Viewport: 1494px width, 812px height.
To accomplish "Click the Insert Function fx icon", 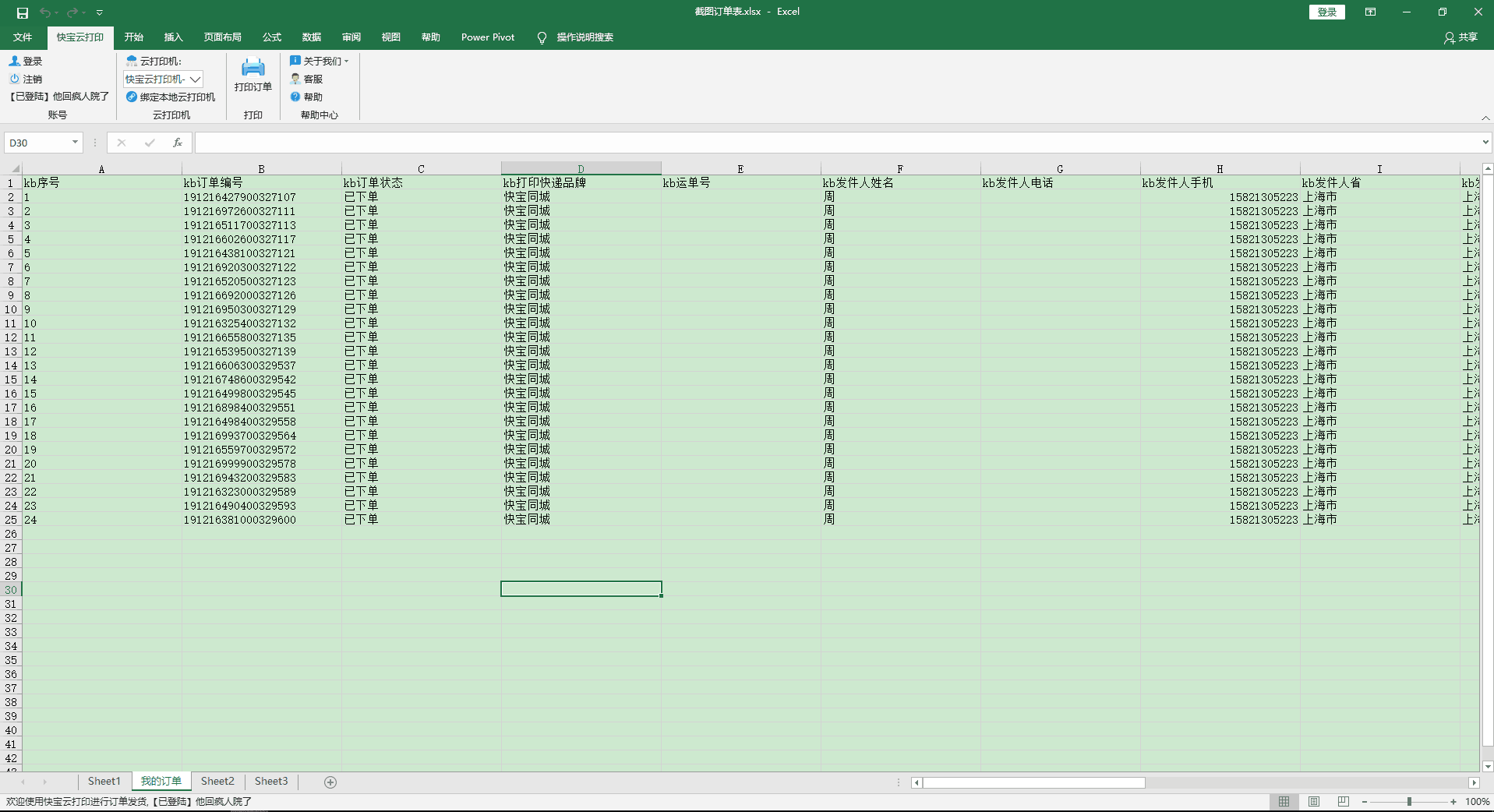I will 178,143.
